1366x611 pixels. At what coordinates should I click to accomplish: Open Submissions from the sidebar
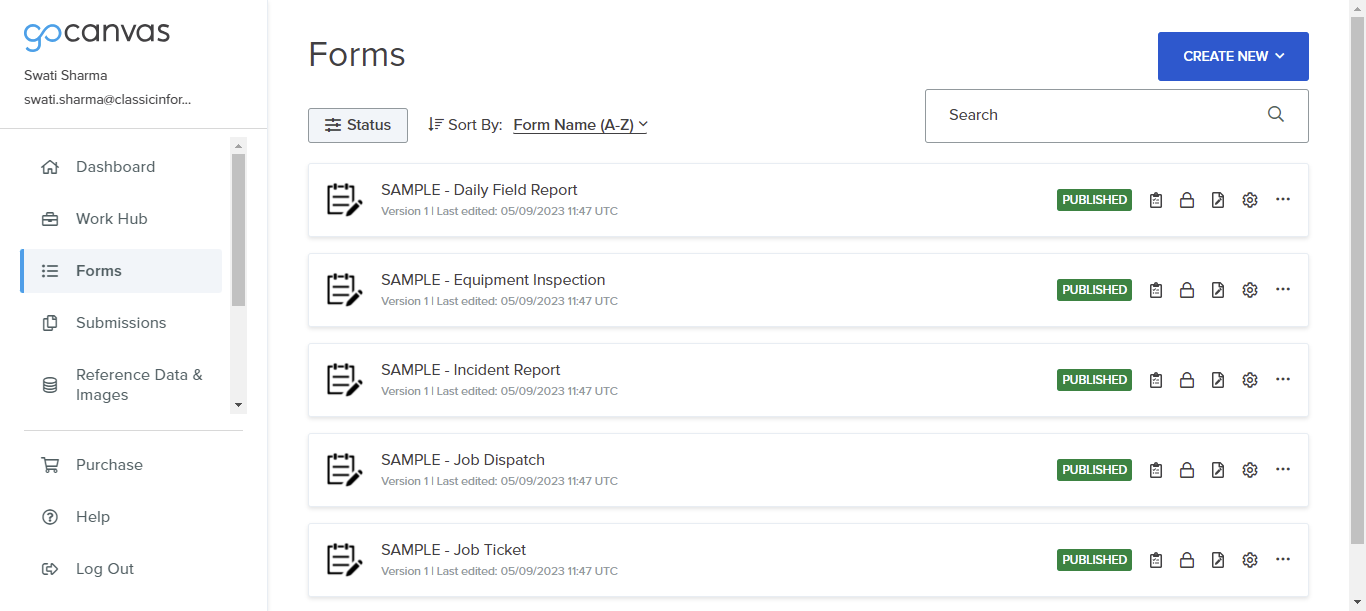pos(121,322)
